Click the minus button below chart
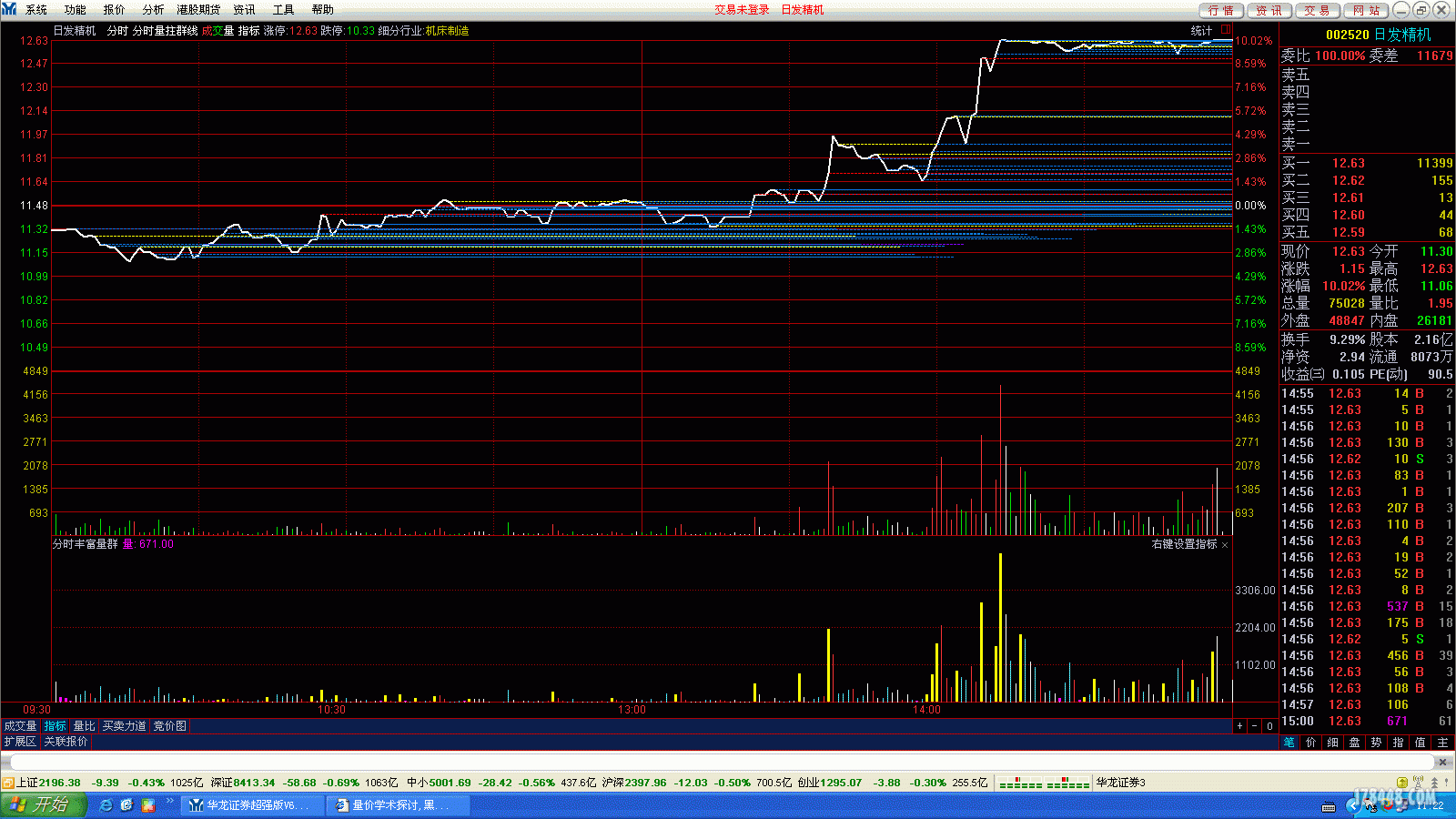Viewport: 1456px width, 819px height. (x=1255, y=726)
